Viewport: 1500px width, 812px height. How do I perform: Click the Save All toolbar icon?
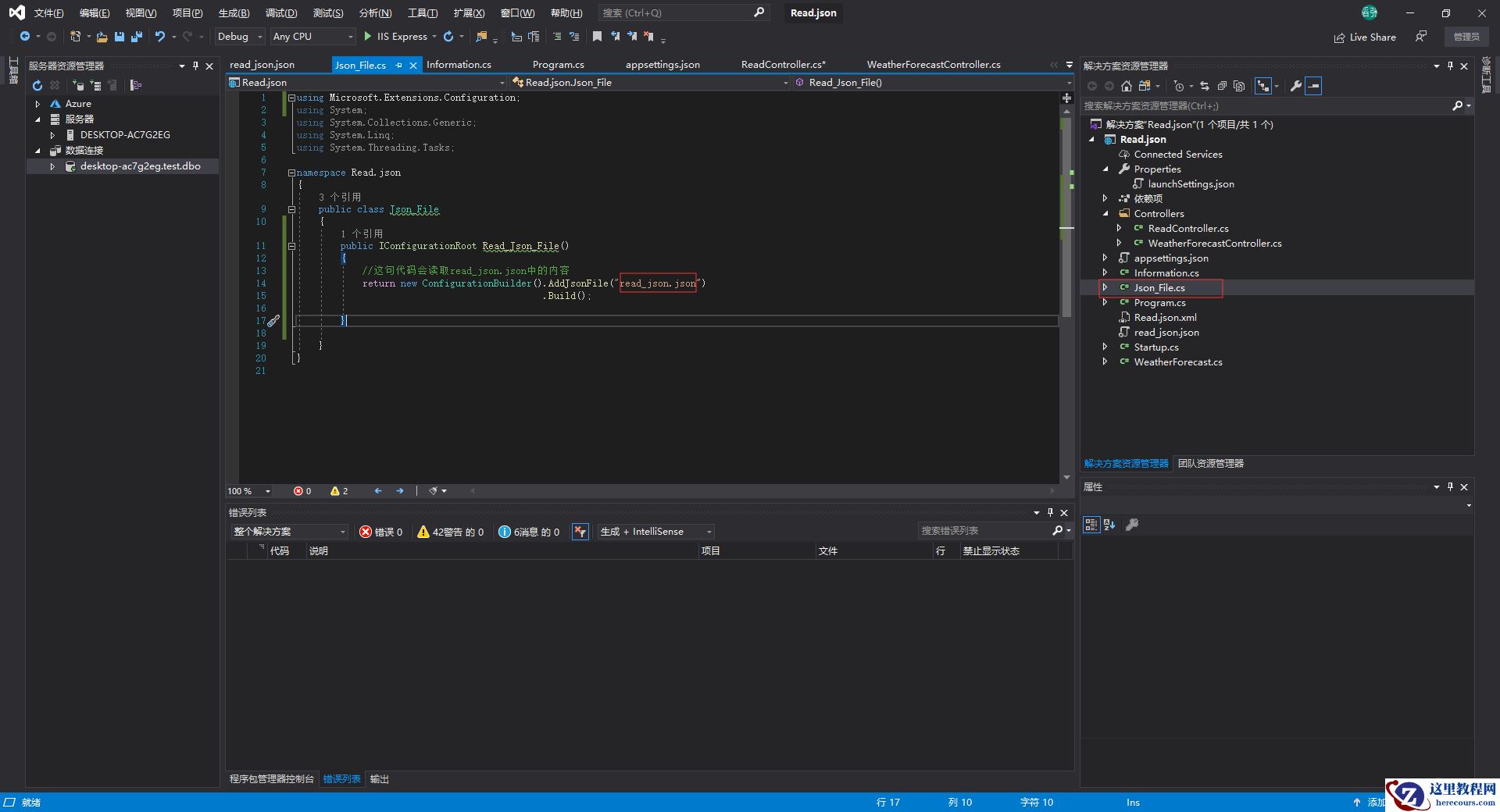pos(136,37)
